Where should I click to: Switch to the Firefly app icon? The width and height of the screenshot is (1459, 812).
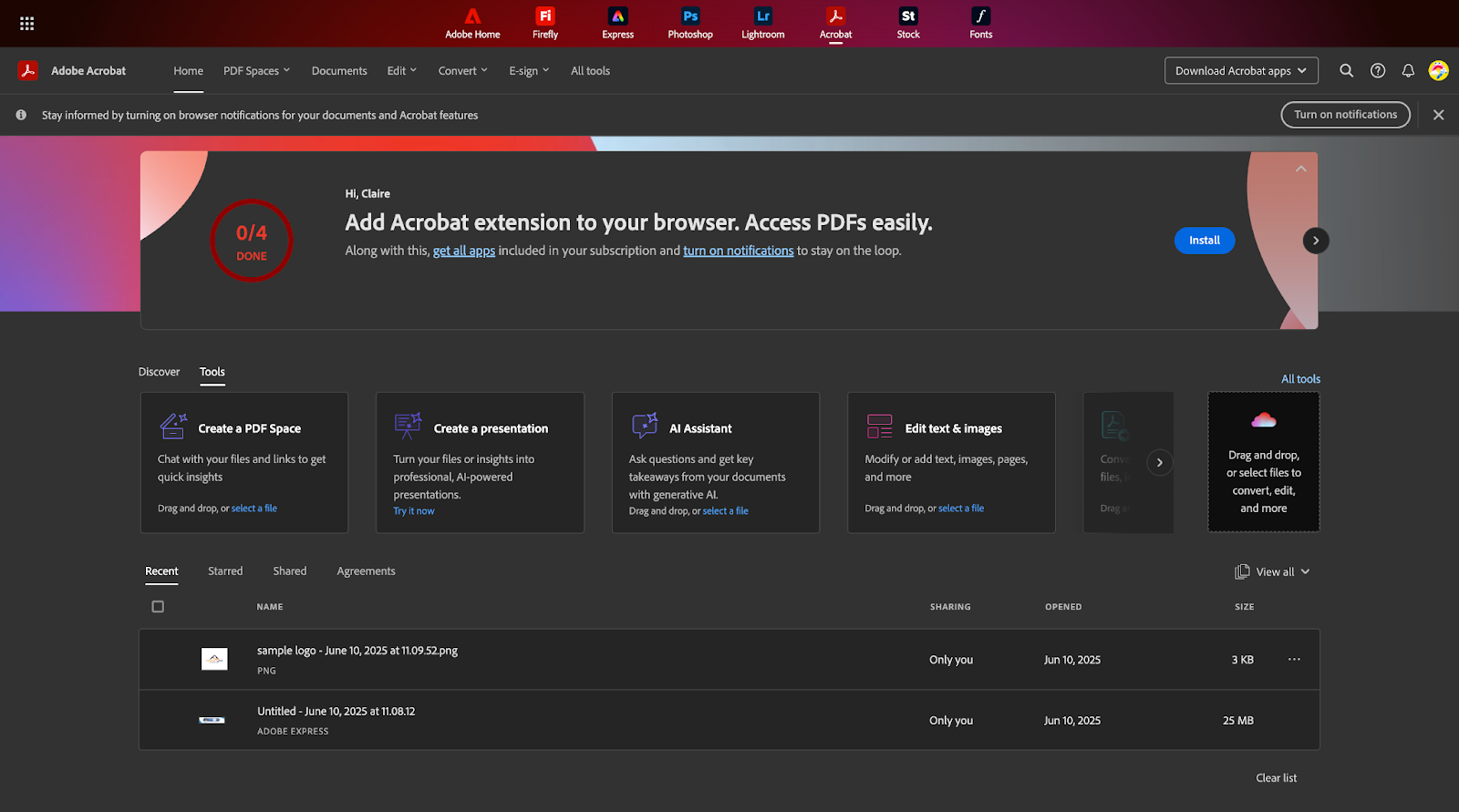pos(545,24)
